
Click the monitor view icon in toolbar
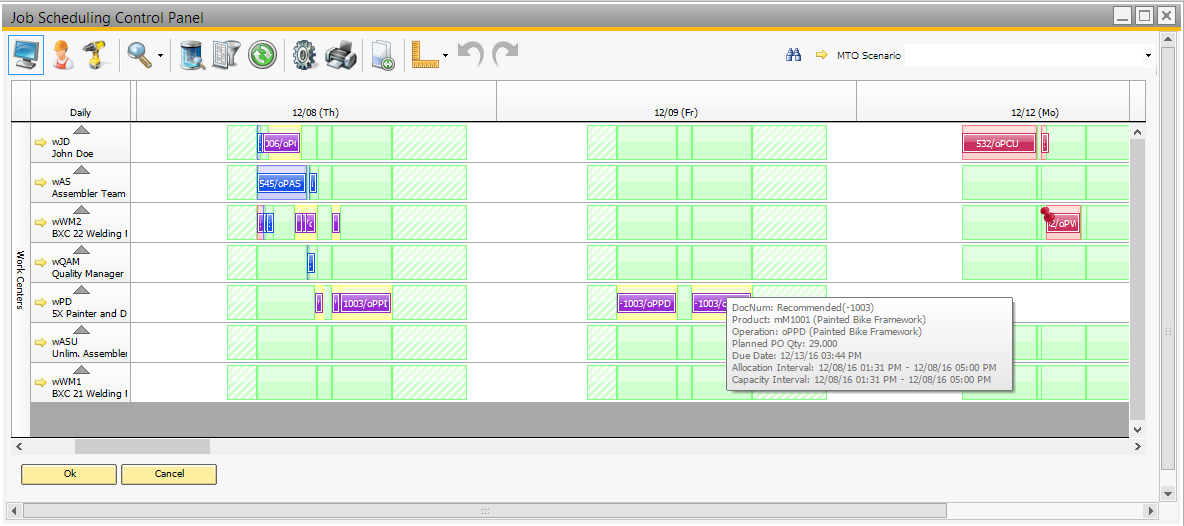26,55
